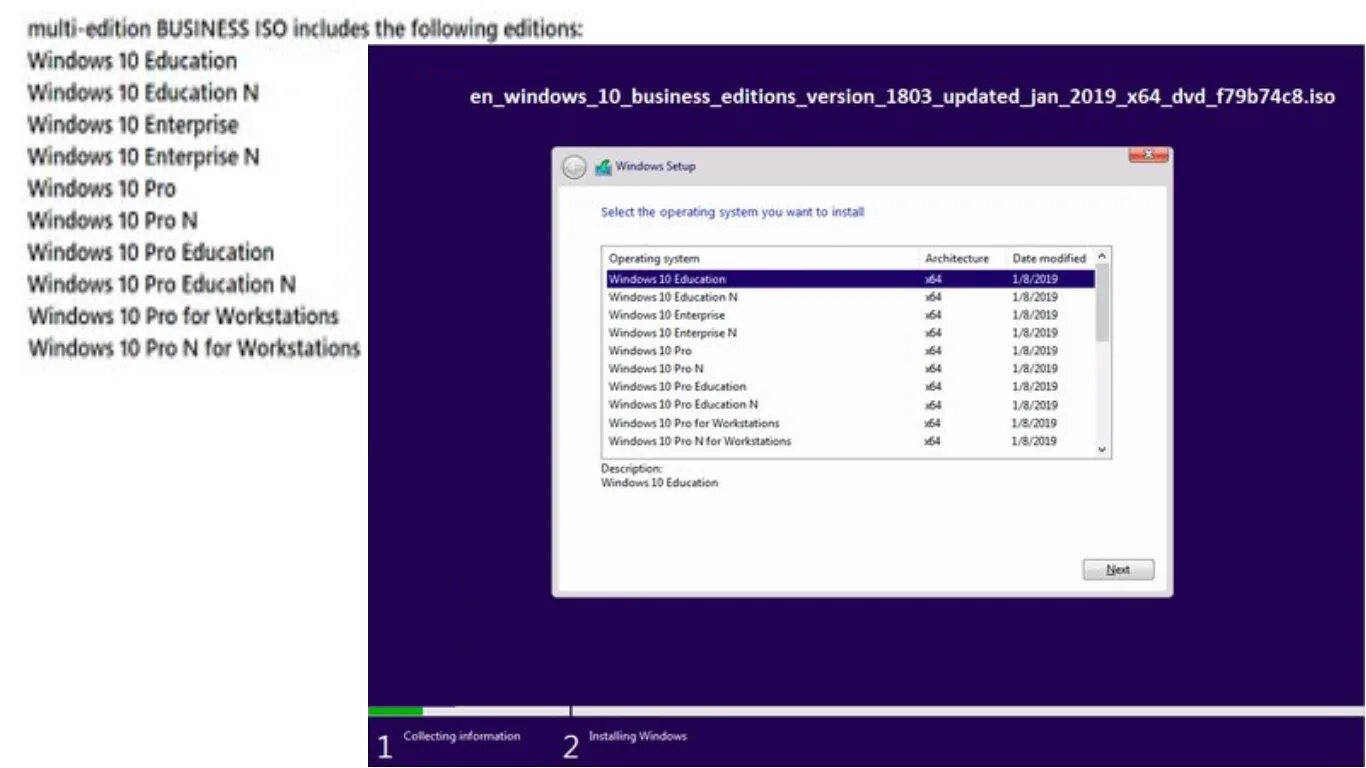Select the Windows 10 Enterprise row
This screenshot has width=1366, height=768.
(x=851, y=315)
